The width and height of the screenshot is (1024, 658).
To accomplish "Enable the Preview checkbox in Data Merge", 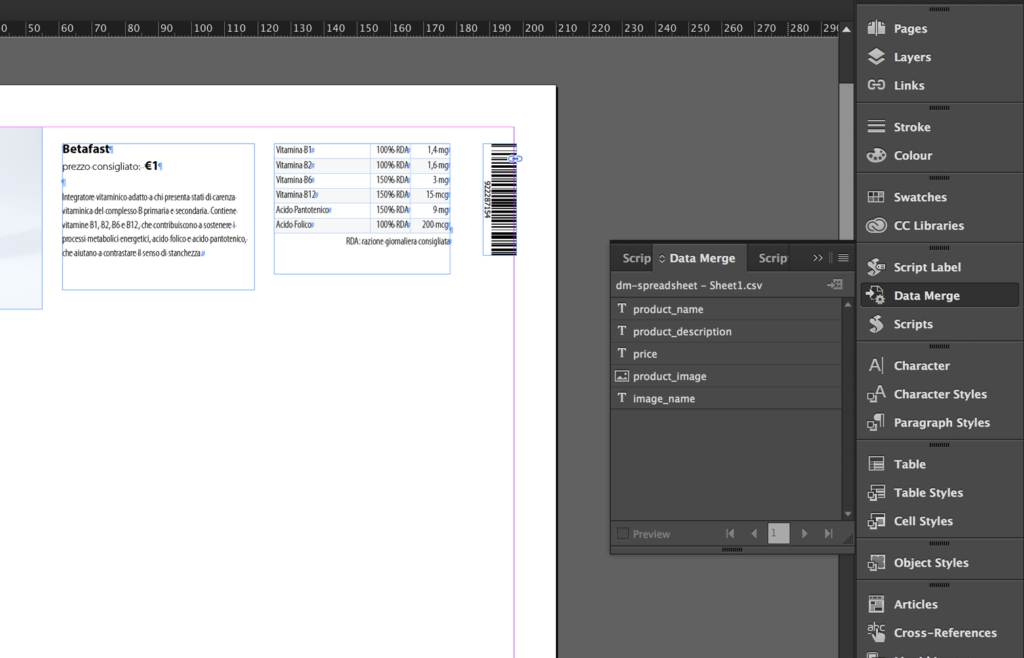I will [623, 533].
